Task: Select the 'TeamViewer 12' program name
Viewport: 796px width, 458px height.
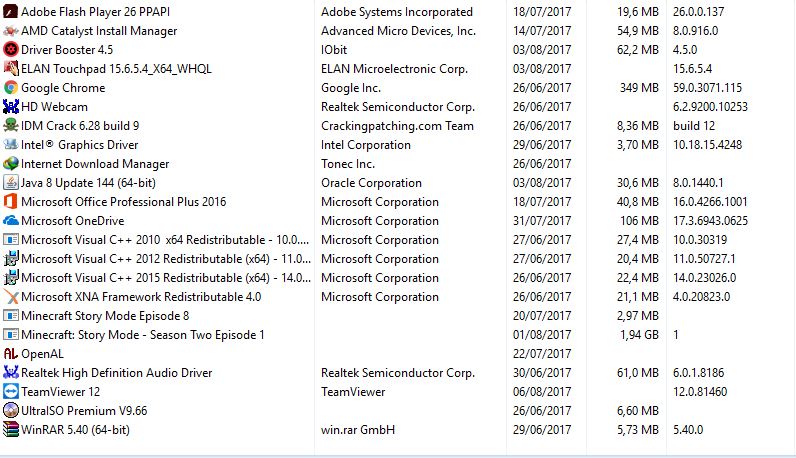Action: tap(60, 392)
